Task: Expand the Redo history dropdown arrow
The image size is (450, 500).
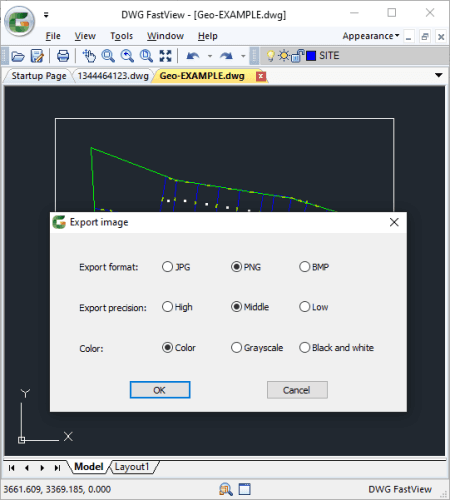Action: (x=243, y=56)
